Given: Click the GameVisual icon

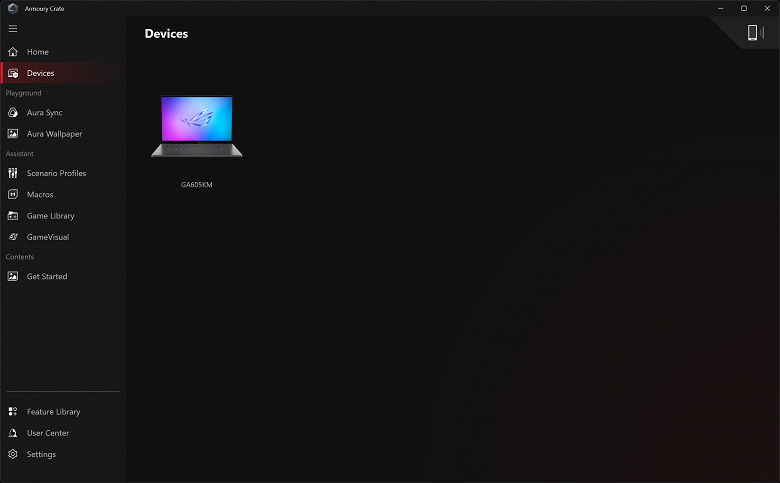Looking at the screenshot, I should (13, 237).
